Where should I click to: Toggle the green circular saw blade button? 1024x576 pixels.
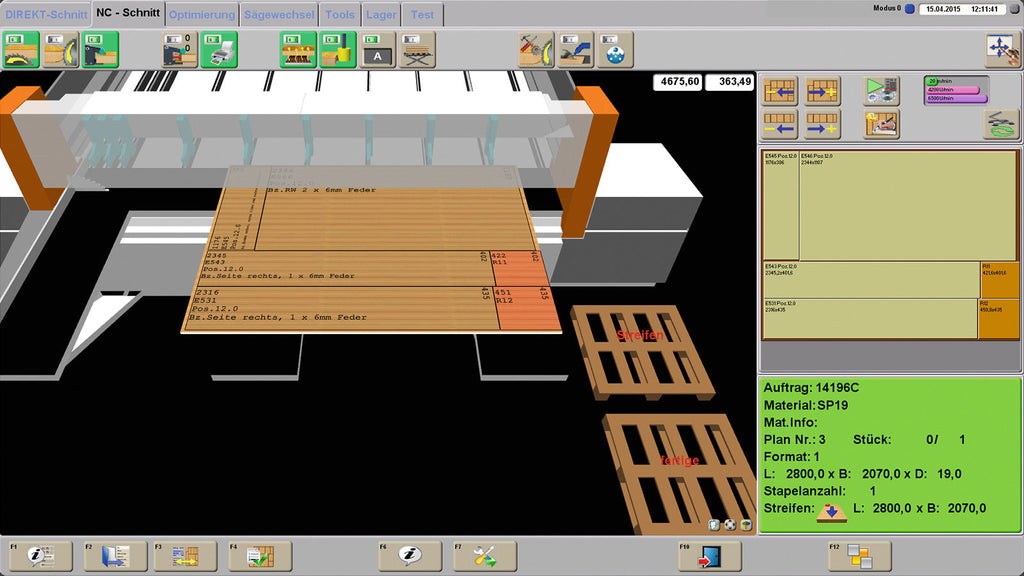(x=21, y=50)
